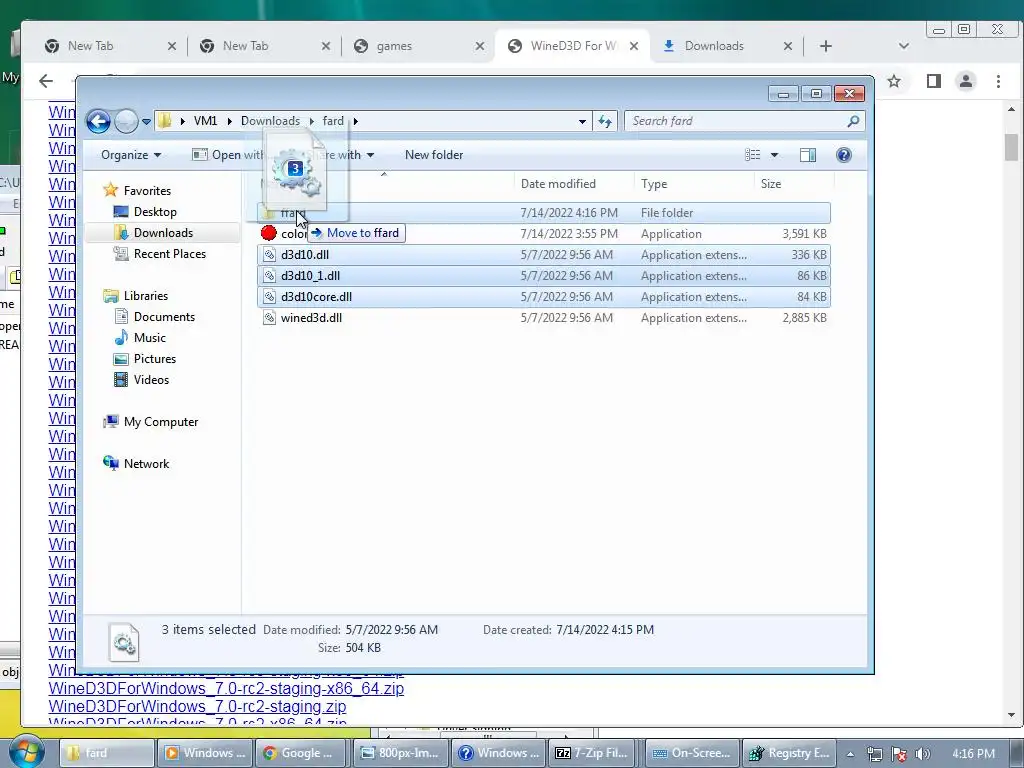1024x768 pixels.
Task: Click the search magnifier icon
Action: [853, 121]
